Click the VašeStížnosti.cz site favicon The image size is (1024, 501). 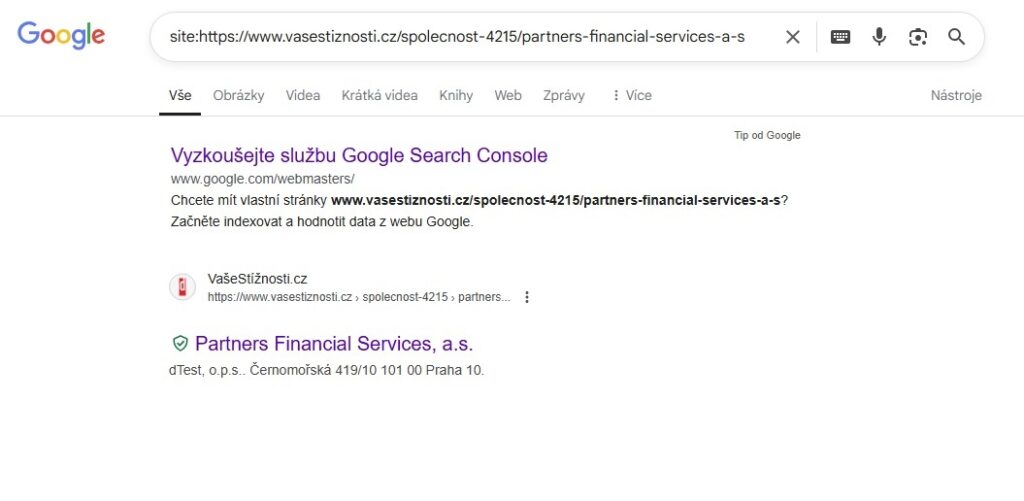(x=182, y=287)
